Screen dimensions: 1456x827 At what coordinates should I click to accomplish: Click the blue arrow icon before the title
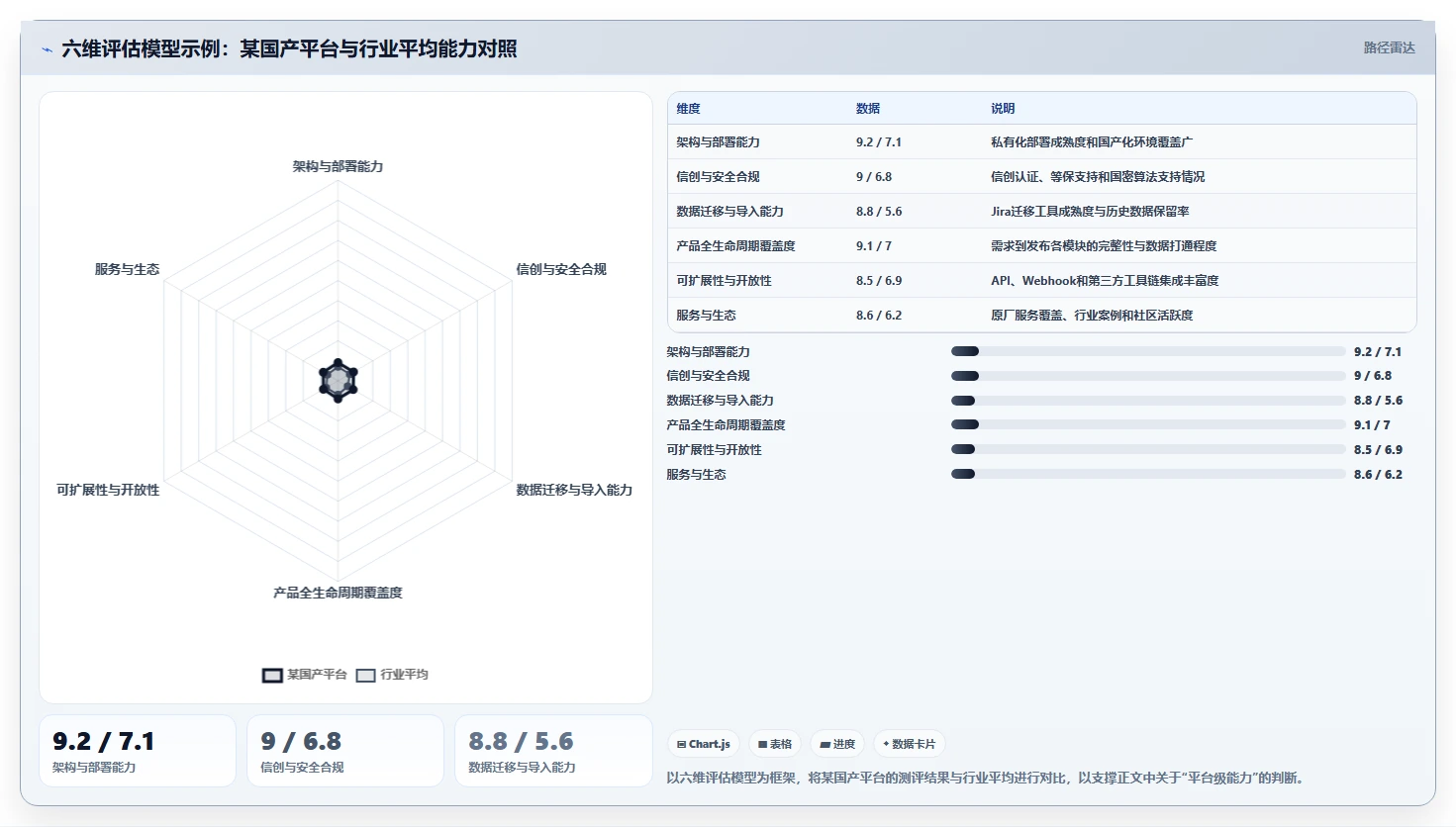coord(47,49)
